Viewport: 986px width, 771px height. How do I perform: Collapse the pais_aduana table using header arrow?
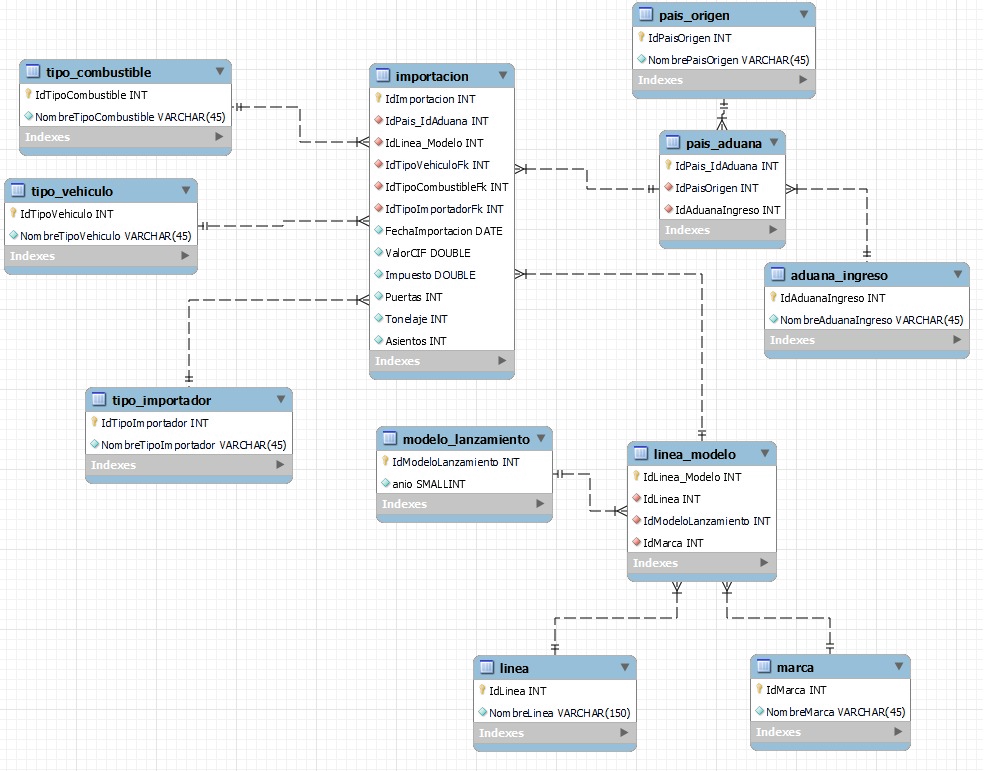coord(773,143)
